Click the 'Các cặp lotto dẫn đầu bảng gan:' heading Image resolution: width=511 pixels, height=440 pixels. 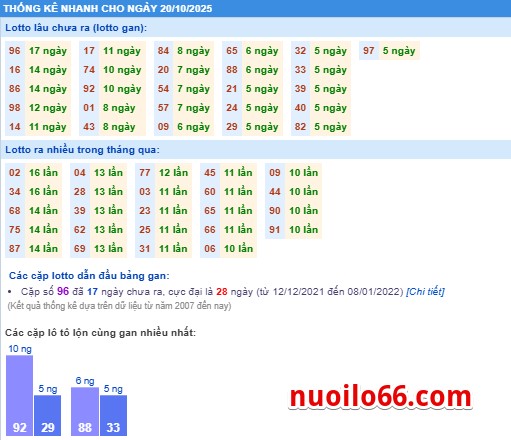point(89,276)
